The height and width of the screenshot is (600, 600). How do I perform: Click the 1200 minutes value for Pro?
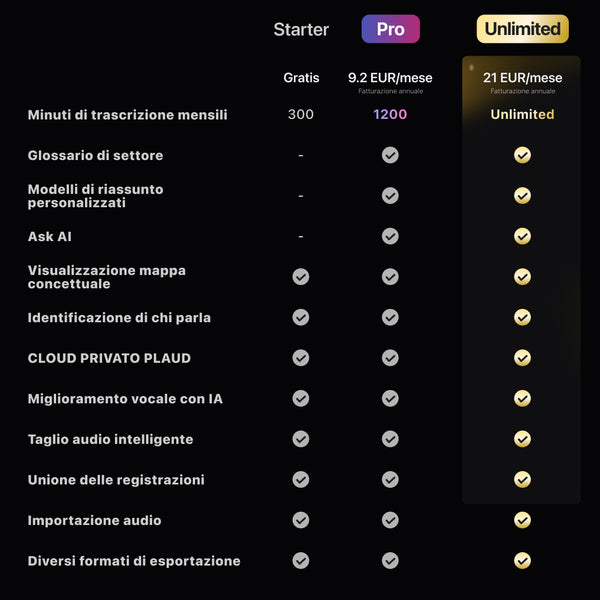[390, 115]
